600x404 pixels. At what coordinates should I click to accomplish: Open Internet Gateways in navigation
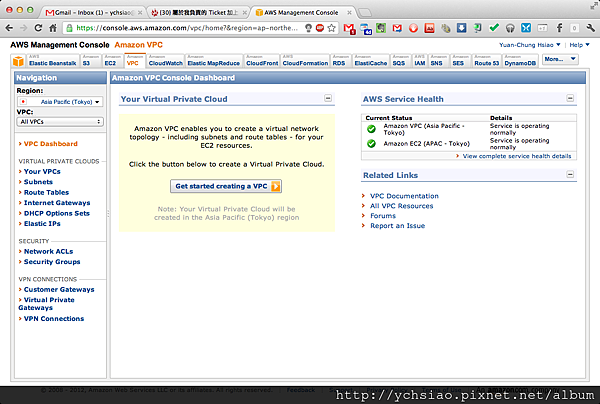pos(57,202)
